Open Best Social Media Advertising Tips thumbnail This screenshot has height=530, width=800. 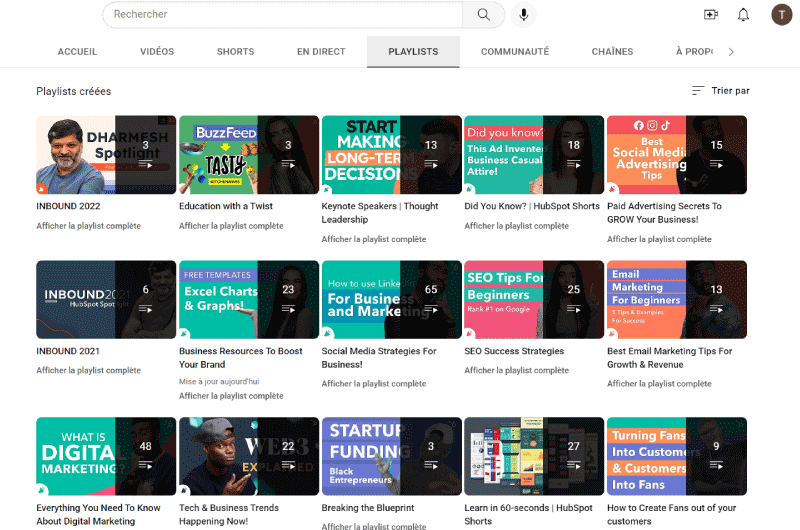[x=677, y=155]
